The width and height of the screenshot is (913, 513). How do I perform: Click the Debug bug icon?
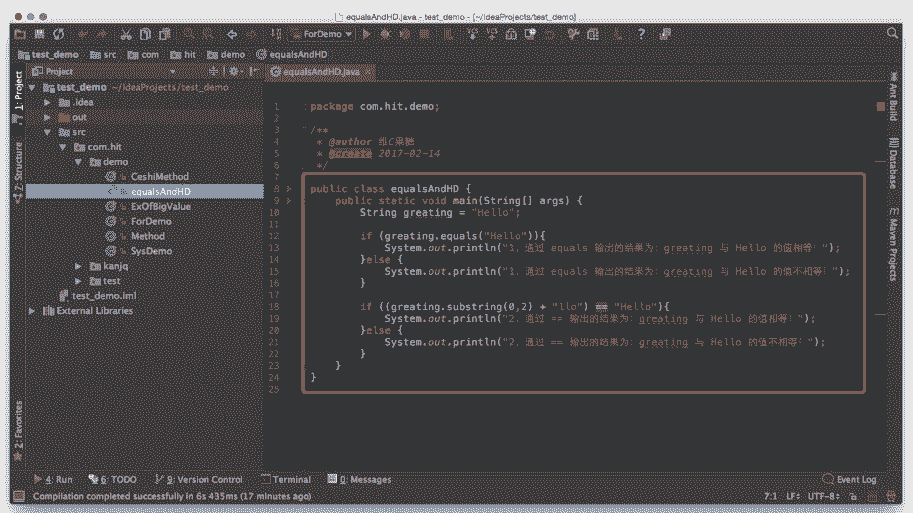pyautogui.click(x=385, y=34)
